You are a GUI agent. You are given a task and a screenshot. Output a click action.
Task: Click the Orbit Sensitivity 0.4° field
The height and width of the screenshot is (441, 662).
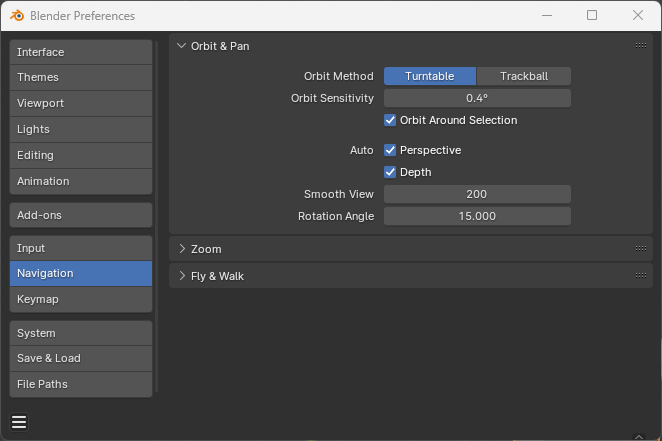(x=477, y=98)
